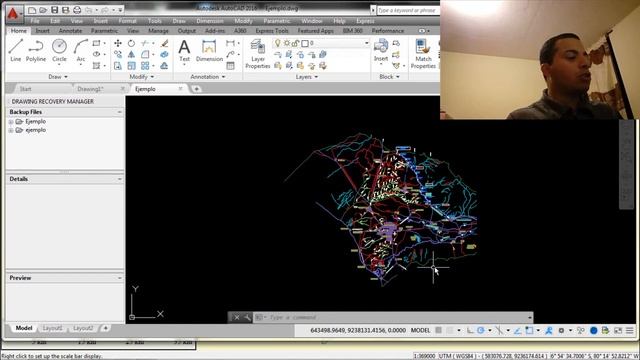Toggle layer on/off lightbulb in layer box
This screenshot has height=360, width=640.
[278, 43]
